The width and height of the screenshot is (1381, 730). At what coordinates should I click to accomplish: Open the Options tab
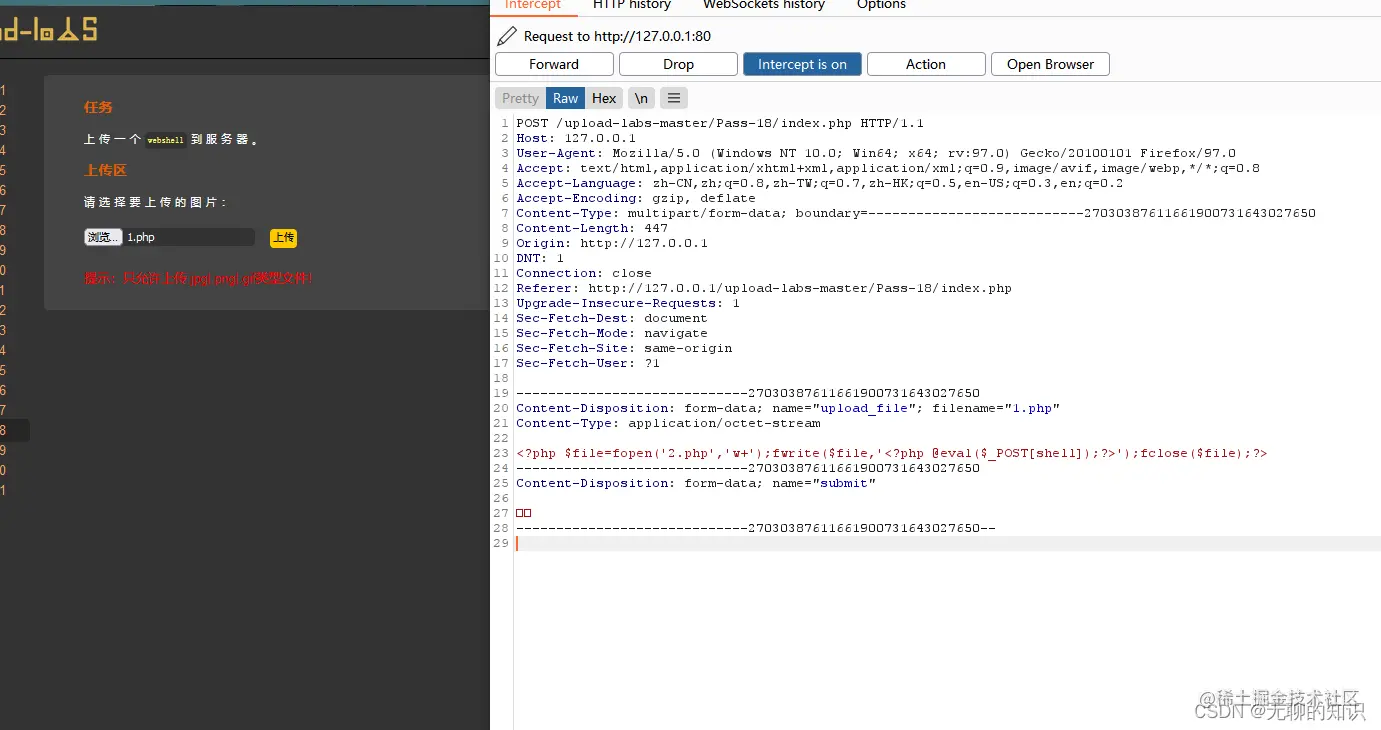(881, 5)
